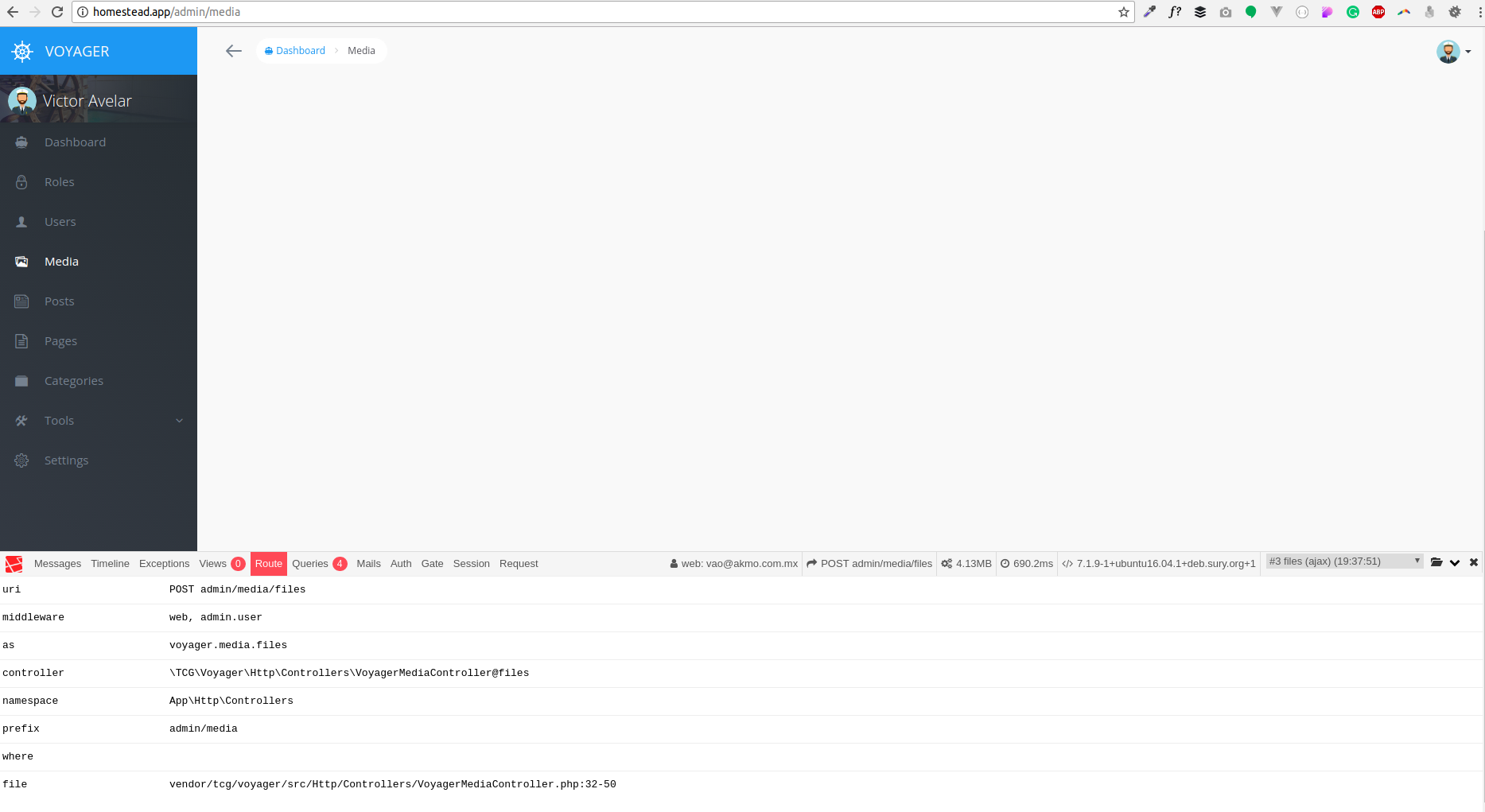The width and height of the screenshot is (1485, 812).
Task: Open the Media sidebar icon
Action: pos(21,261)
